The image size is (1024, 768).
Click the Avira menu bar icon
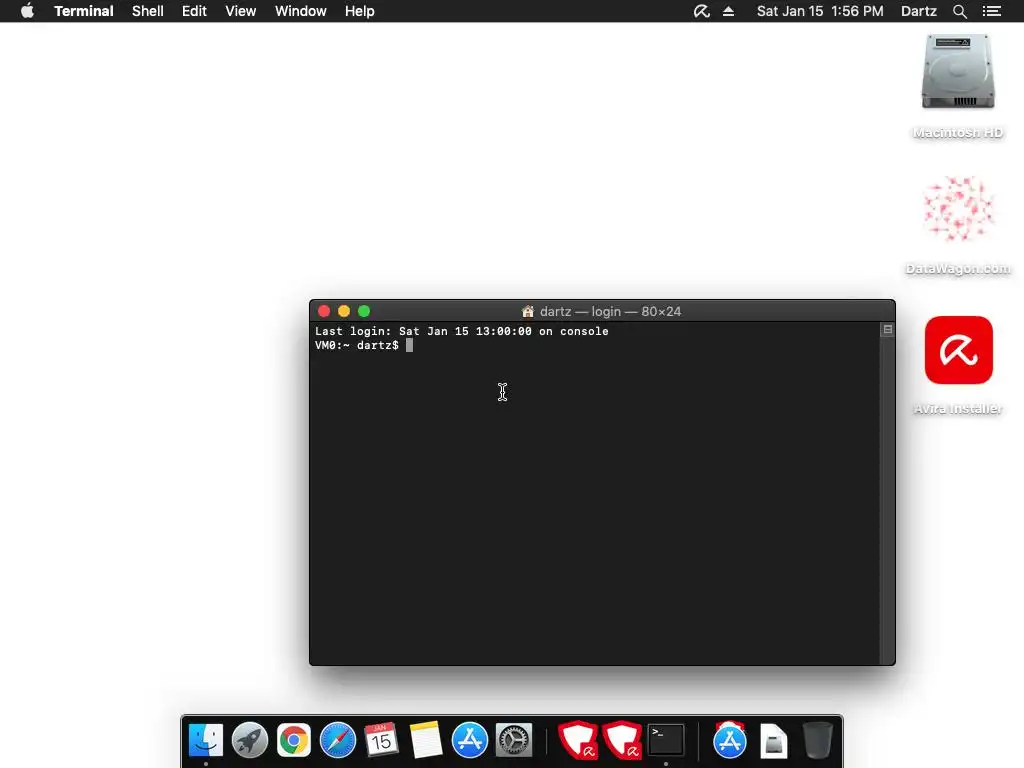click(701, 11)
